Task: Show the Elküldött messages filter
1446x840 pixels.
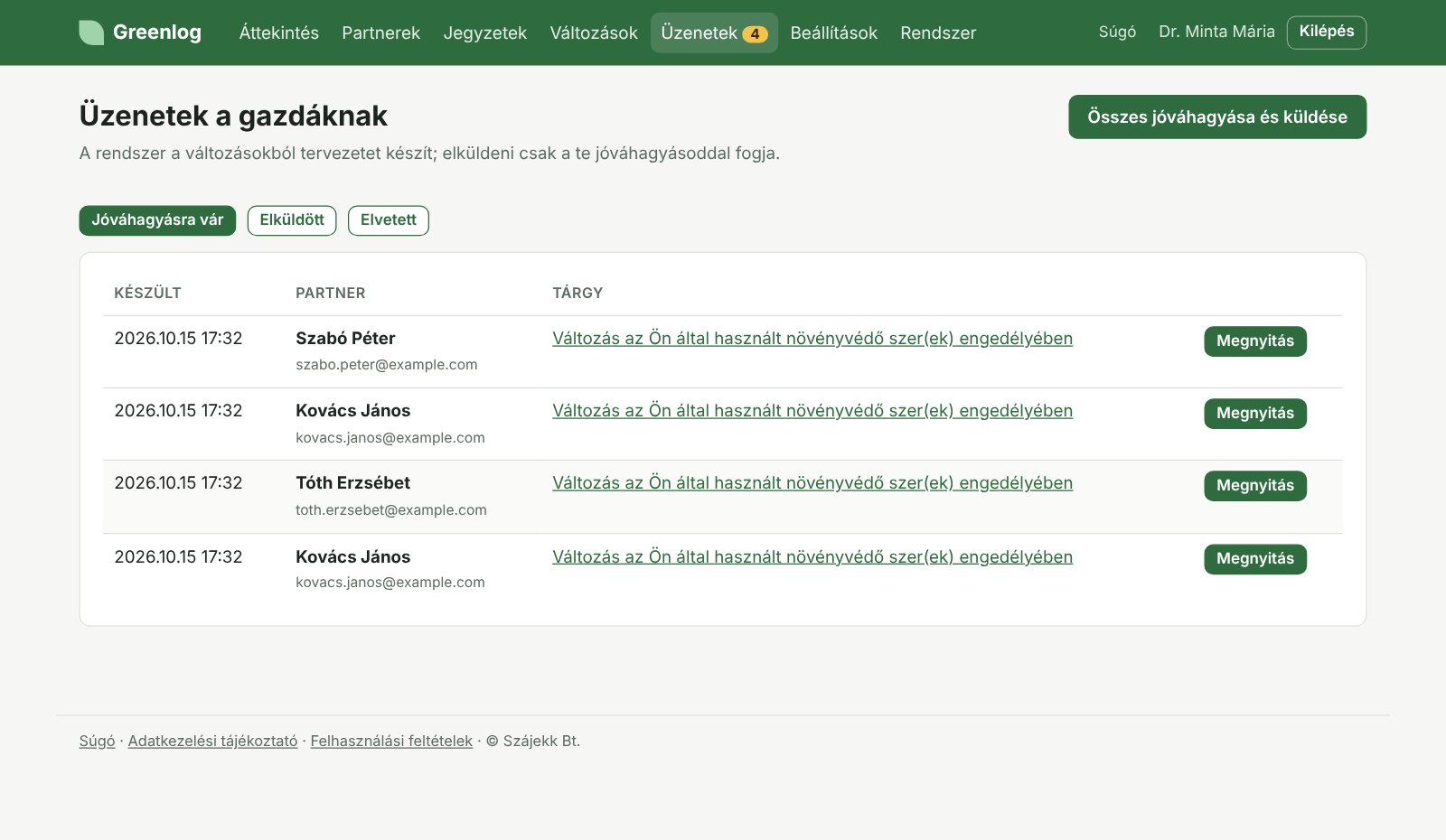Action: pyautogui.click(x=292, y=220)
